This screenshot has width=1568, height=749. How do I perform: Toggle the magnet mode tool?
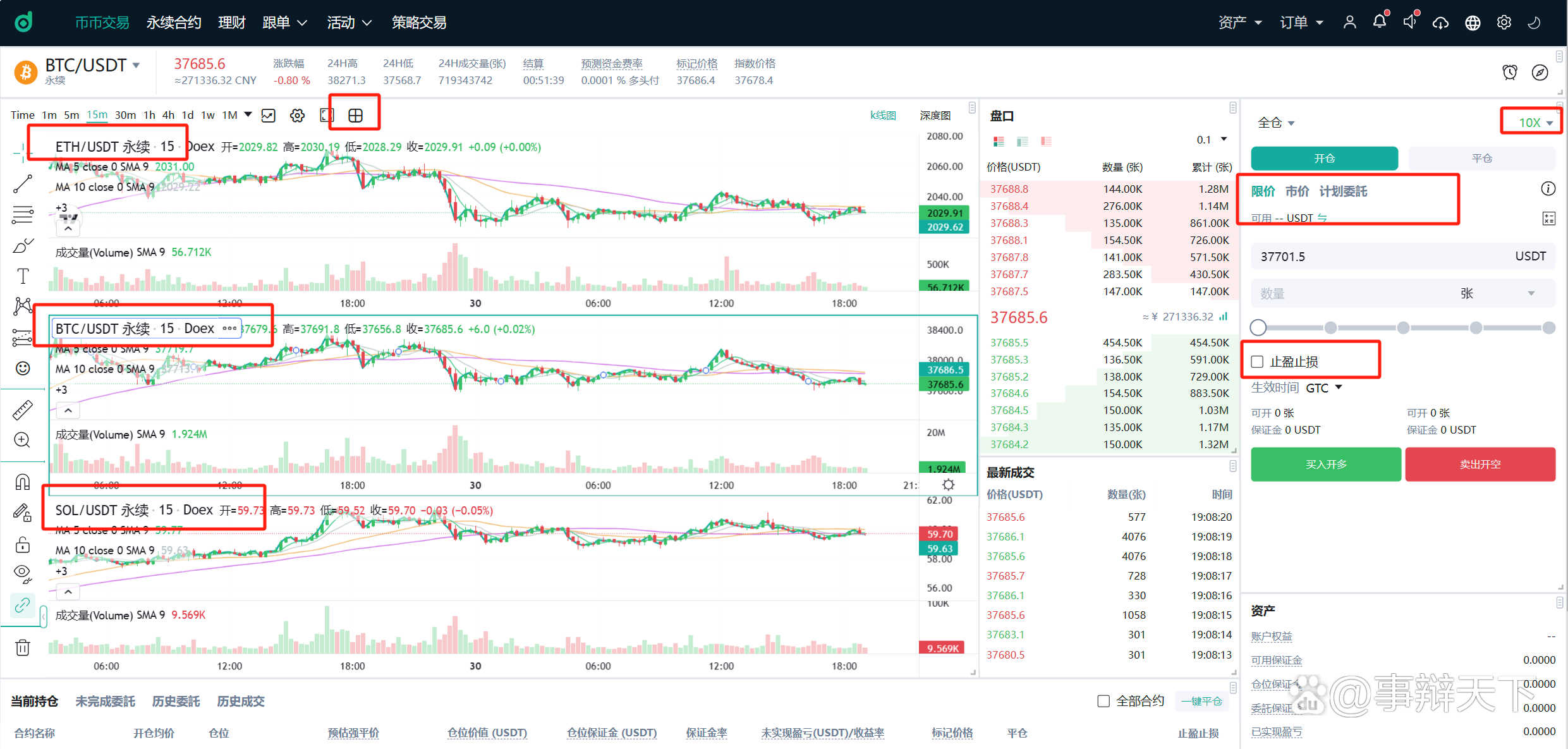click(23, 482)
